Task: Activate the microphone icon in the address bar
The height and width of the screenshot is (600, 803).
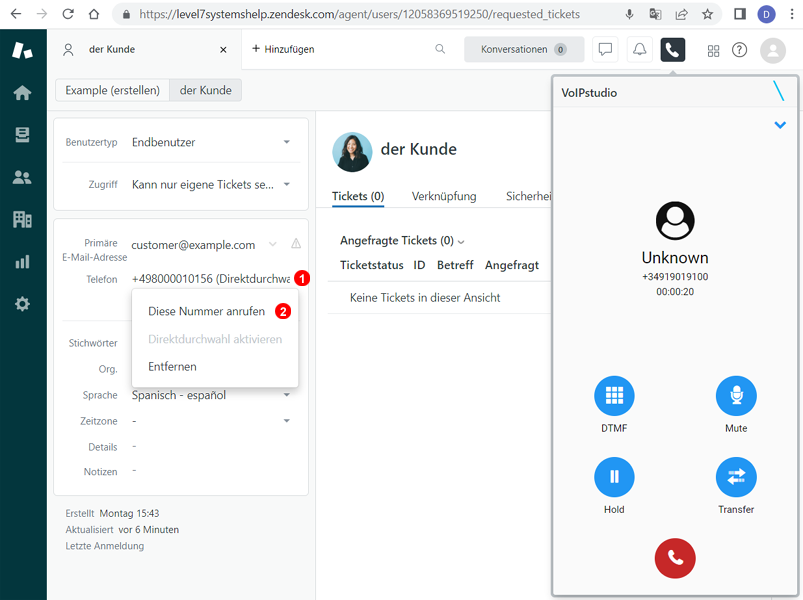Action: tap(630, 14)
